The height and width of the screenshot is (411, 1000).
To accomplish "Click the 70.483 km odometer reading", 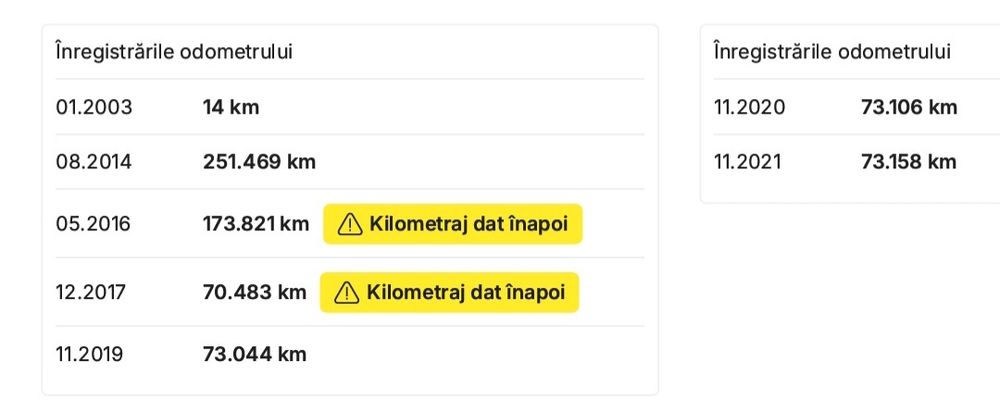I will pyautogui.click(x=255, y=293).
